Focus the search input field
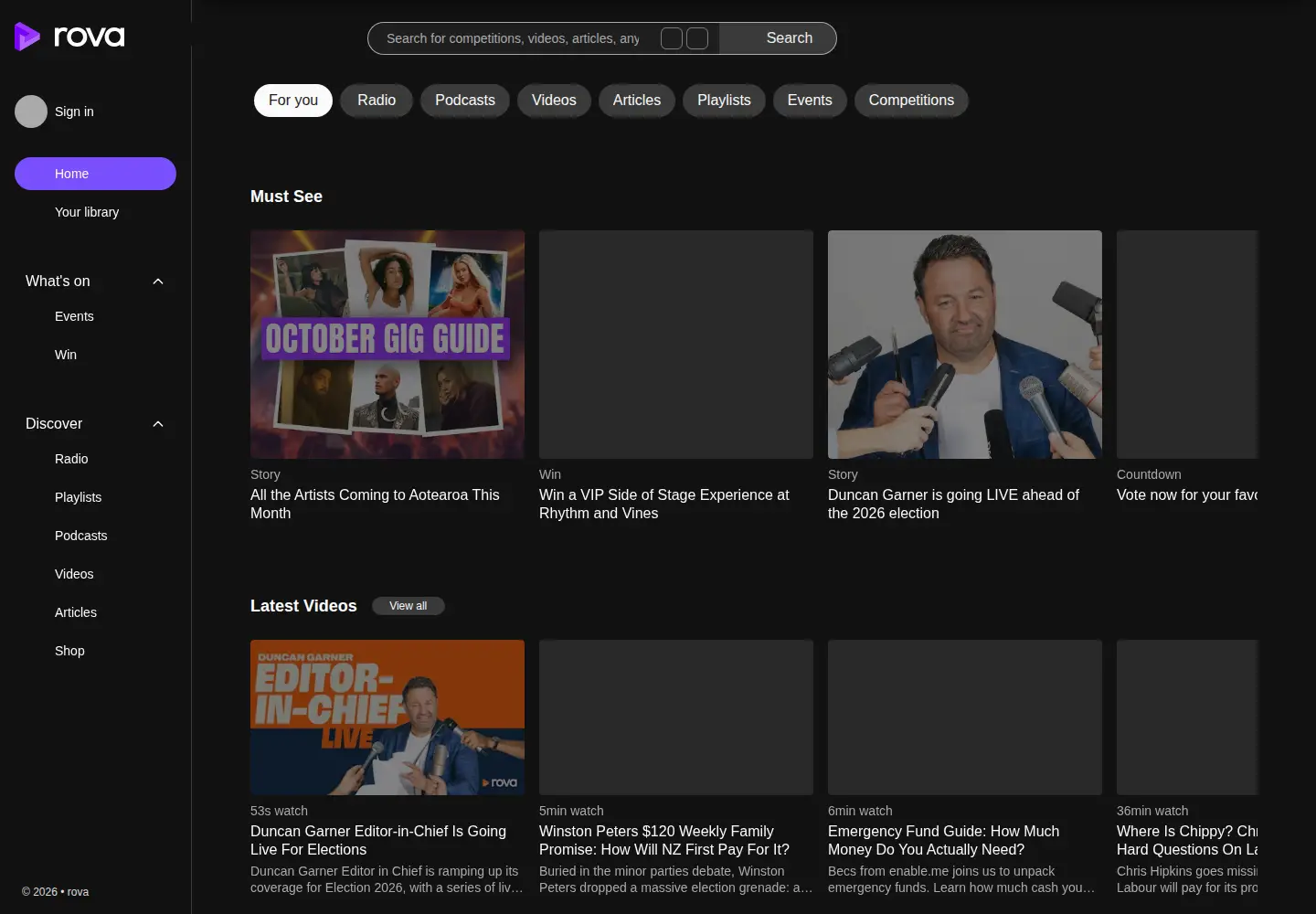Screen dimensions: 1316x914 point(513,38)
